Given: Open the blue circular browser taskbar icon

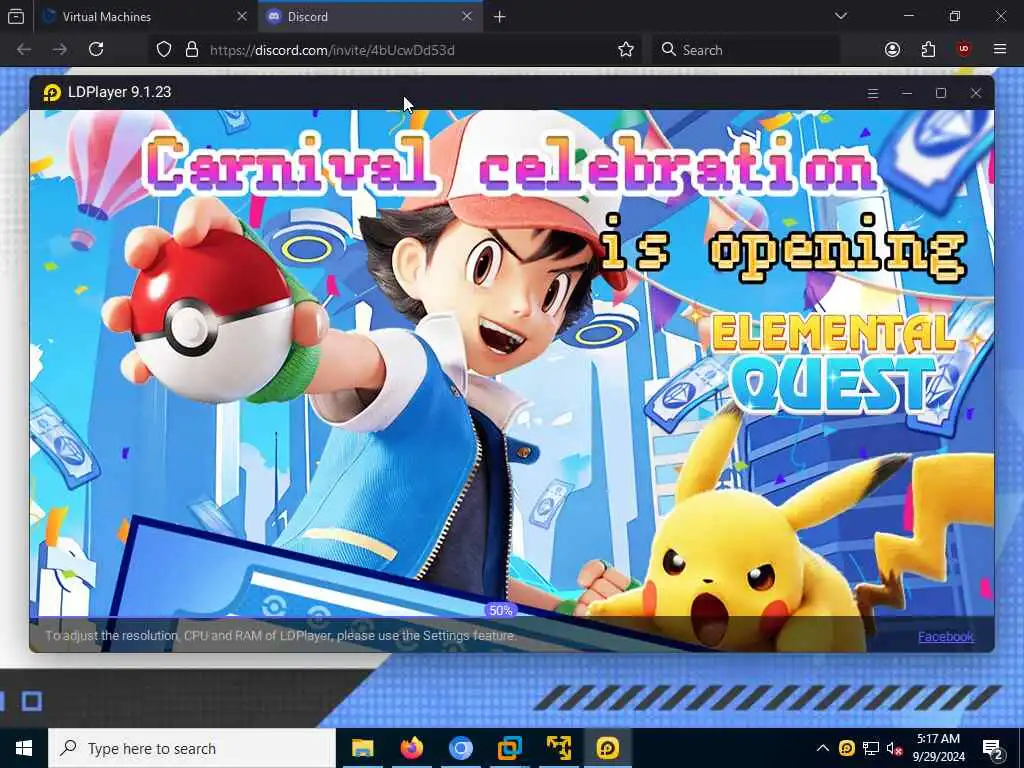Looking at the screenshot, I should (x=460, y=748).
